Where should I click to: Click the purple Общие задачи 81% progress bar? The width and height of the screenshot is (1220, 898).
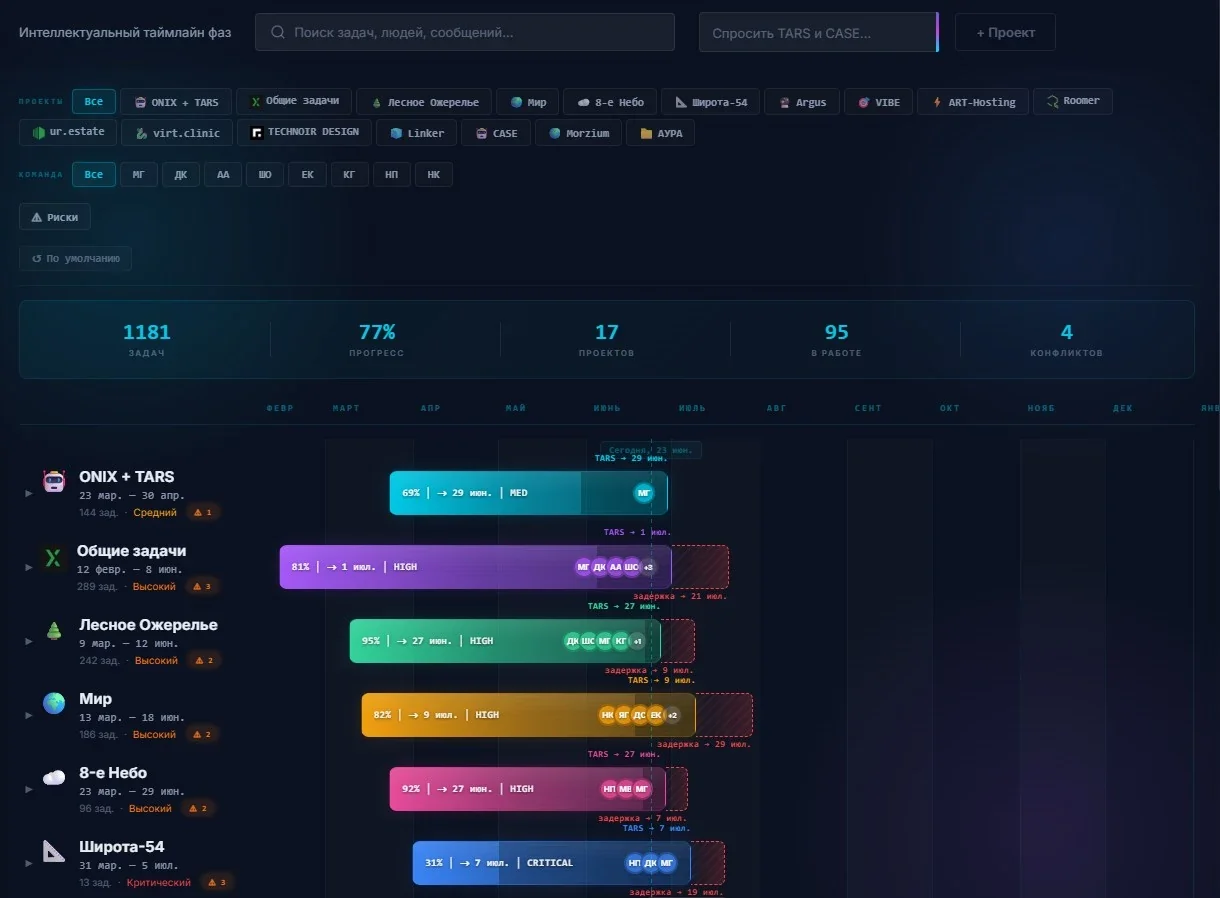click(475, 567)
